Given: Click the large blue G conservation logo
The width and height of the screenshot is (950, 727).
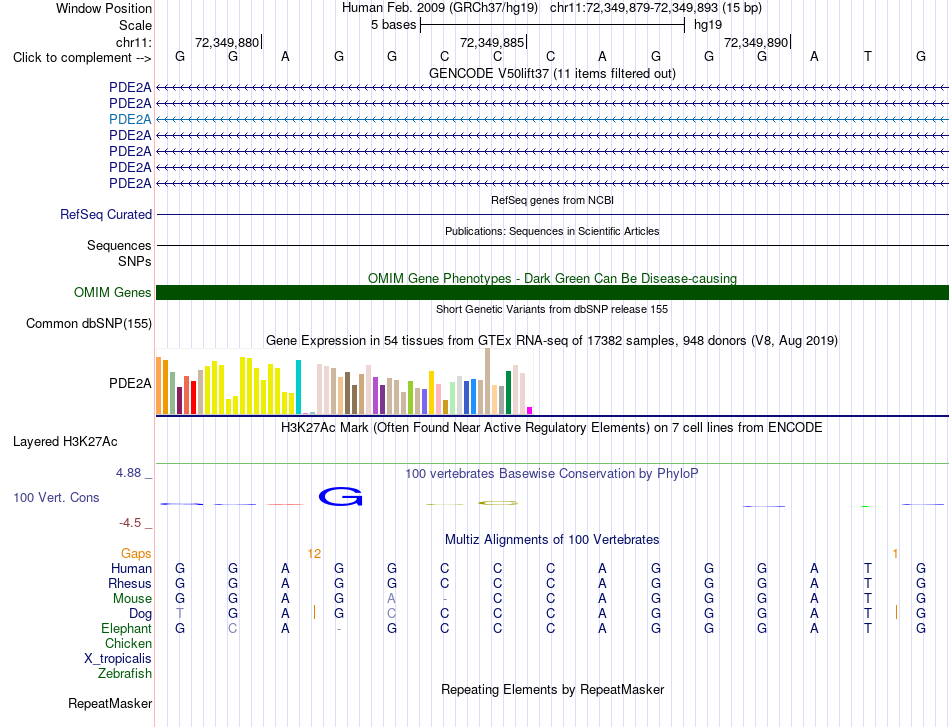Looking at the screenshot, I should (340, 496).
